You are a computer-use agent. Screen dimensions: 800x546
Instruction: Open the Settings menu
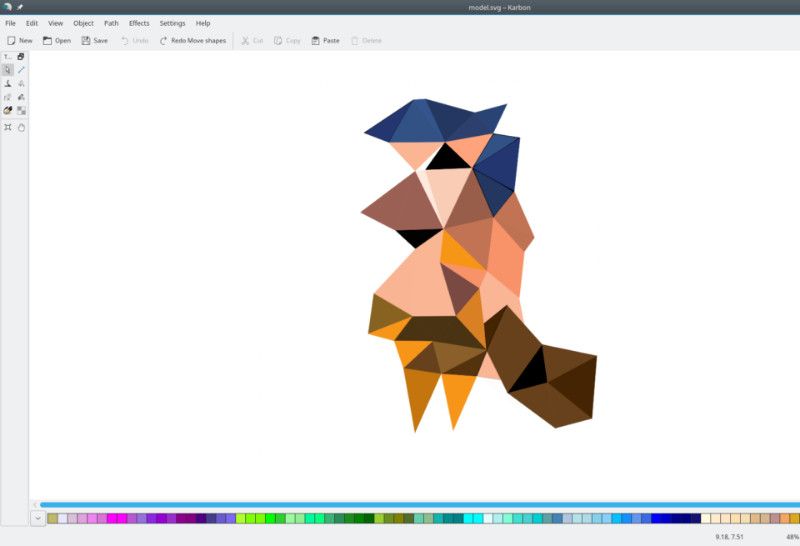point(172,23)
